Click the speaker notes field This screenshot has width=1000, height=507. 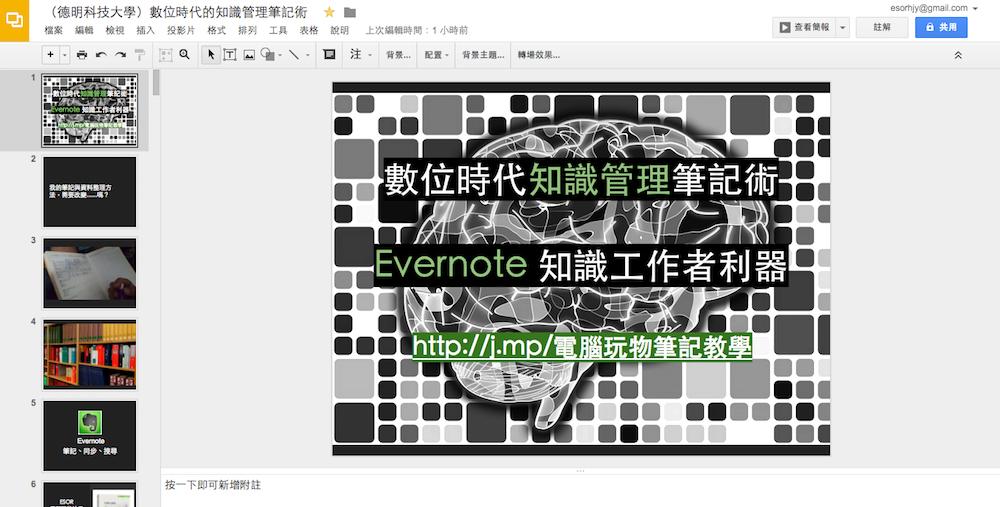(579, 490)
